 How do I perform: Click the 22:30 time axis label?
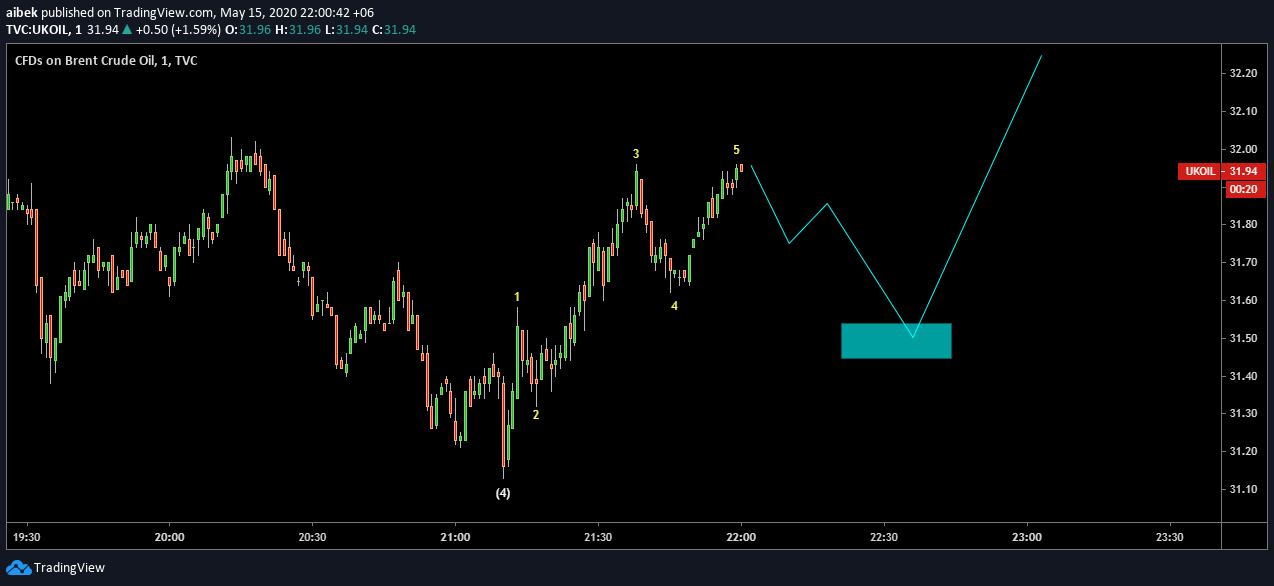884,537
